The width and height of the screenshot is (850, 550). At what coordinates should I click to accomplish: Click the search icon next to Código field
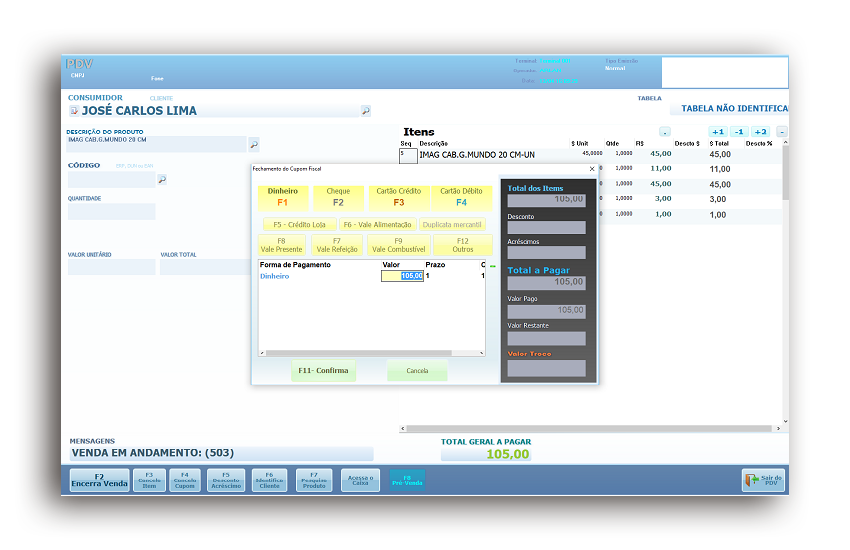tap(162, 180)
